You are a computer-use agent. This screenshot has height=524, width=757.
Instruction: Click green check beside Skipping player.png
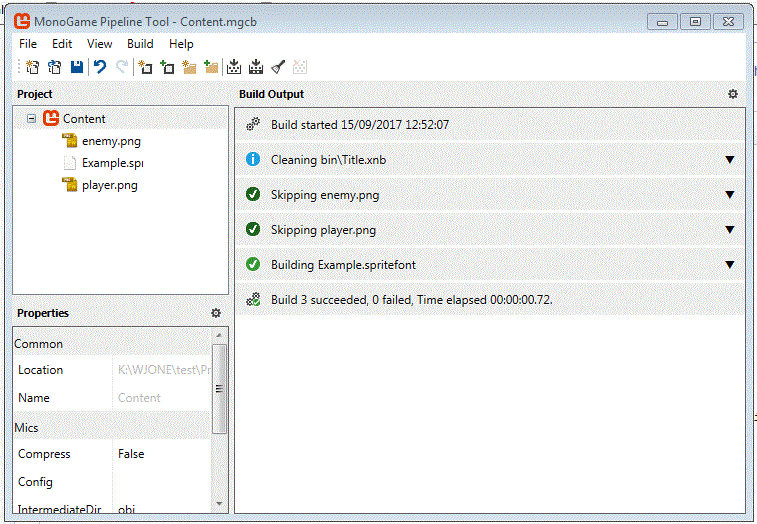(x=253, y=229)
